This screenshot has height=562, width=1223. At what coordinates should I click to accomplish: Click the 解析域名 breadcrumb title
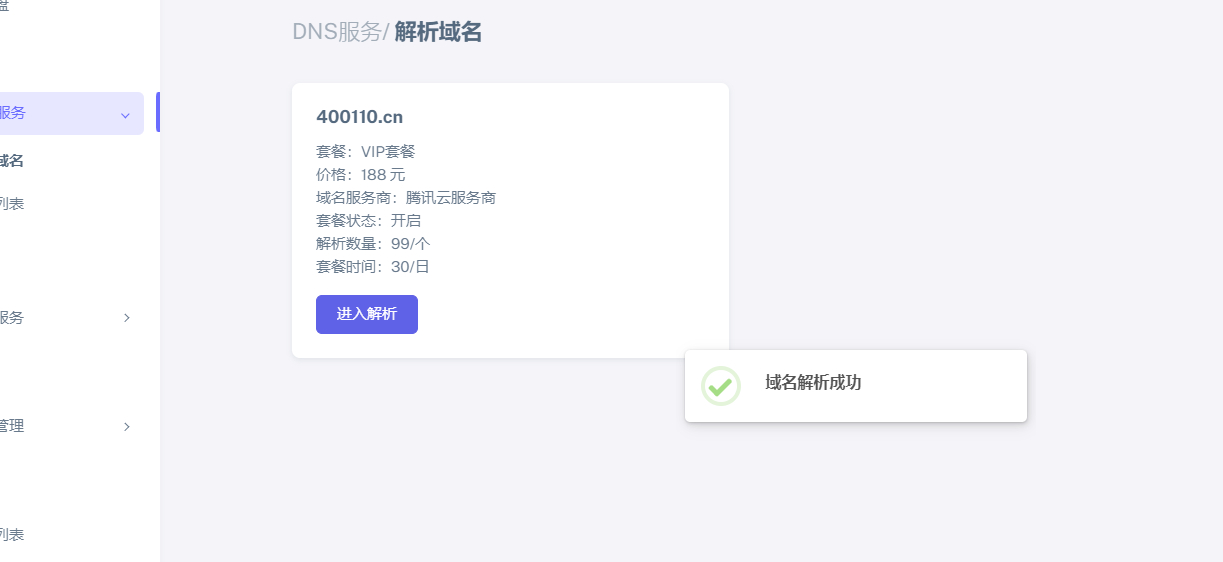pos(438,32)
